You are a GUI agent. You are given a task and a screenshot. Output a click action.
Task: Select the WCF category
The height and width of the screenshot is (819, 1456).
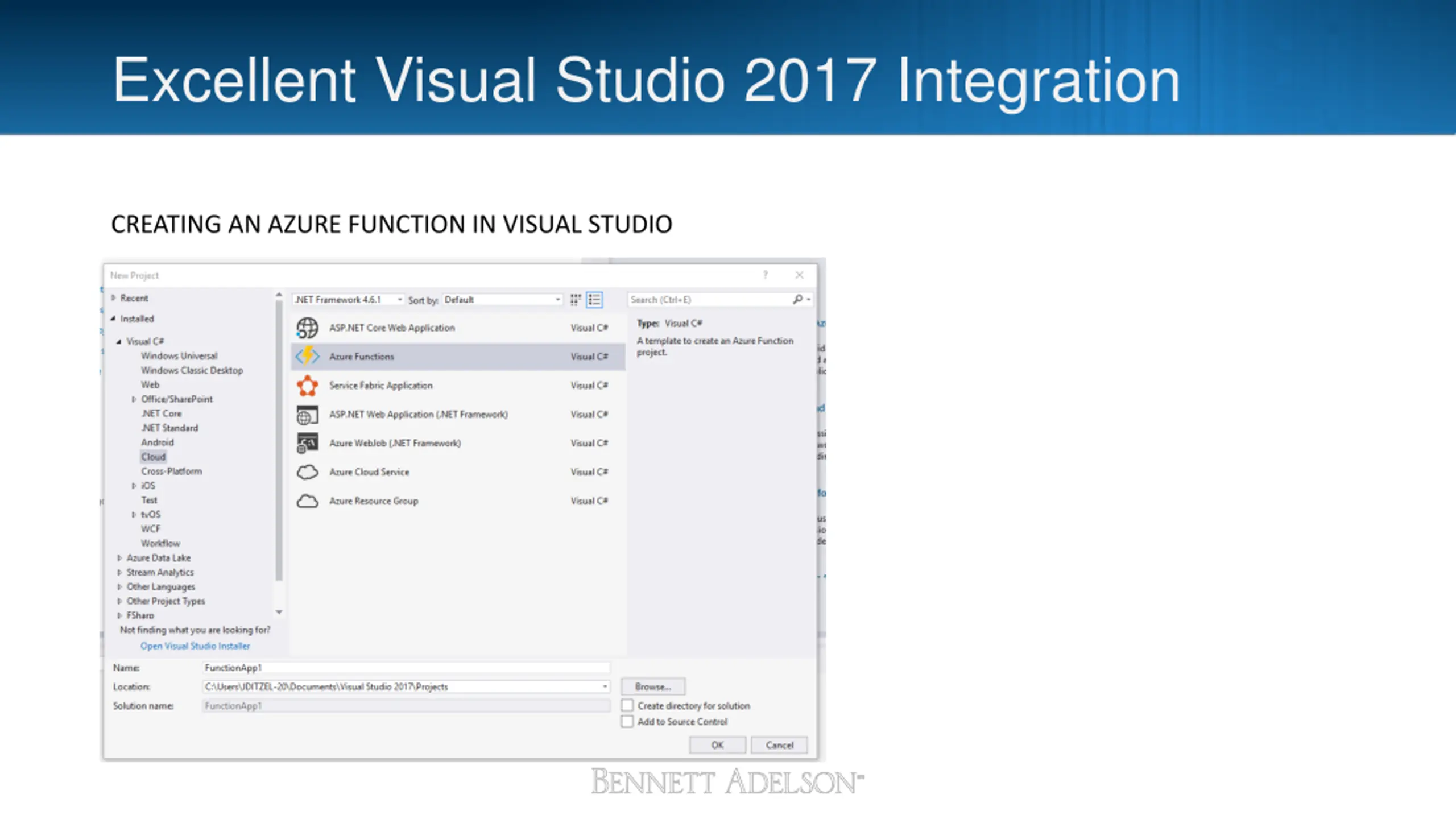point(151,529)
